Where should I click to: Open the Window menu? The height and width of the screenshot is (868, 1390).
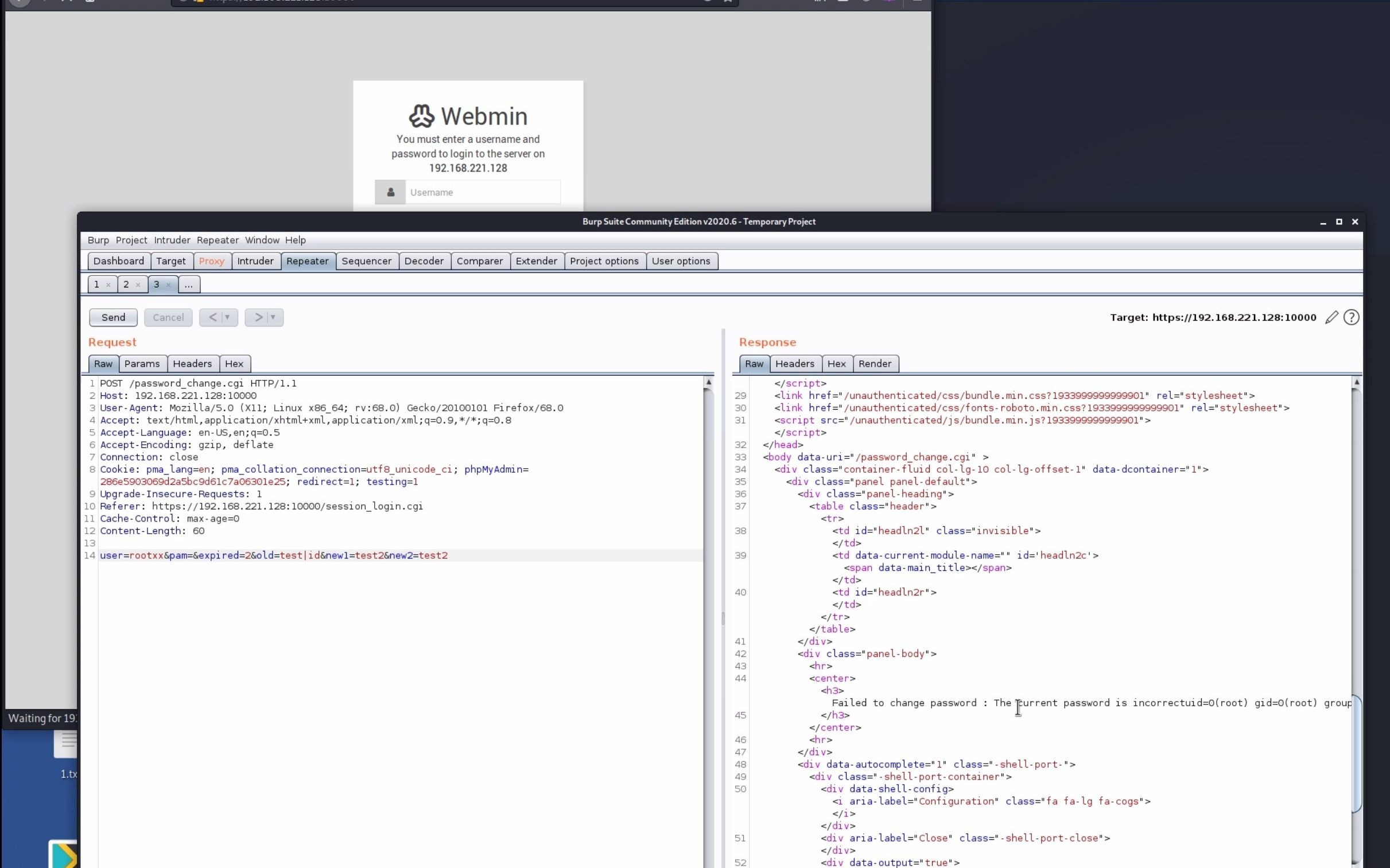pyautogui.click(x=262, y=240)
